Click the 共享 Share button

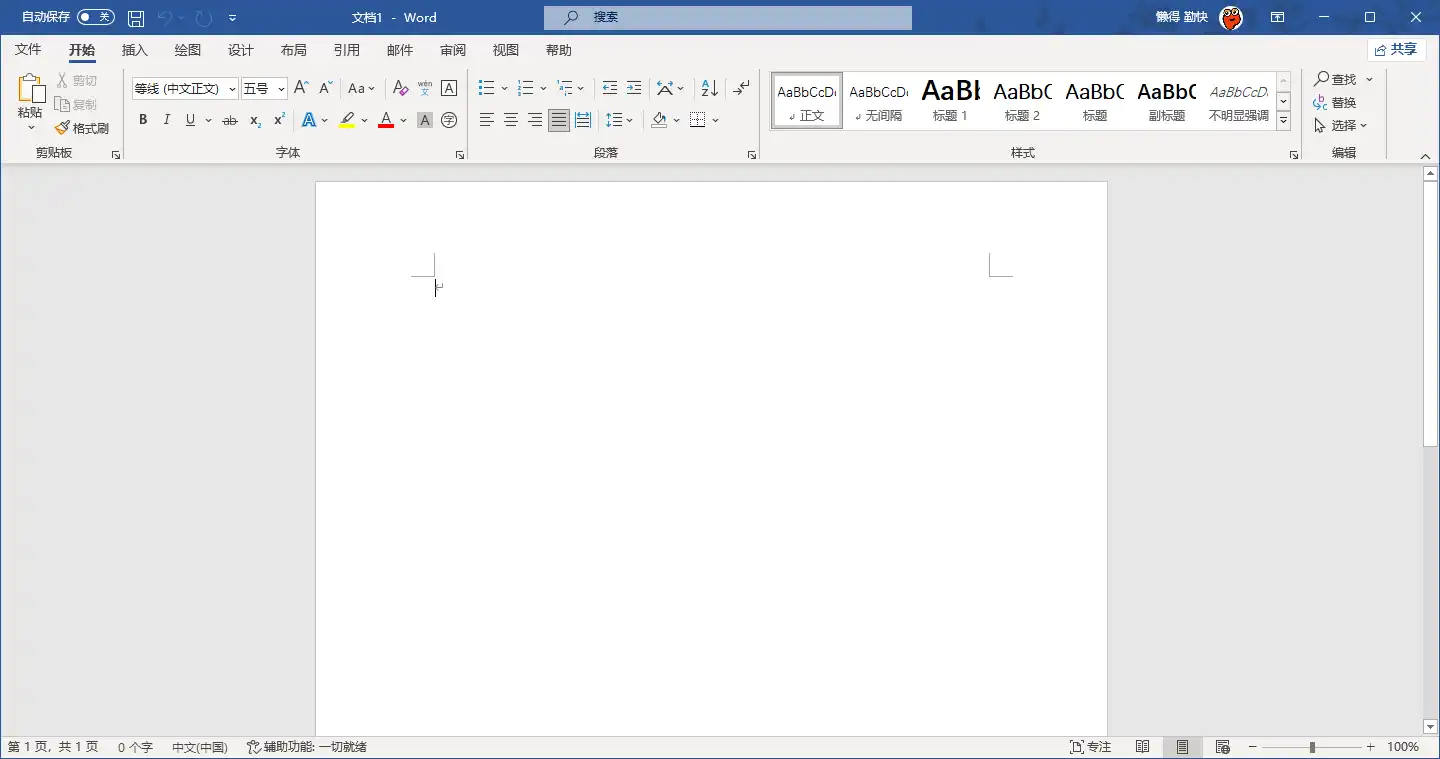[1396, 50]
